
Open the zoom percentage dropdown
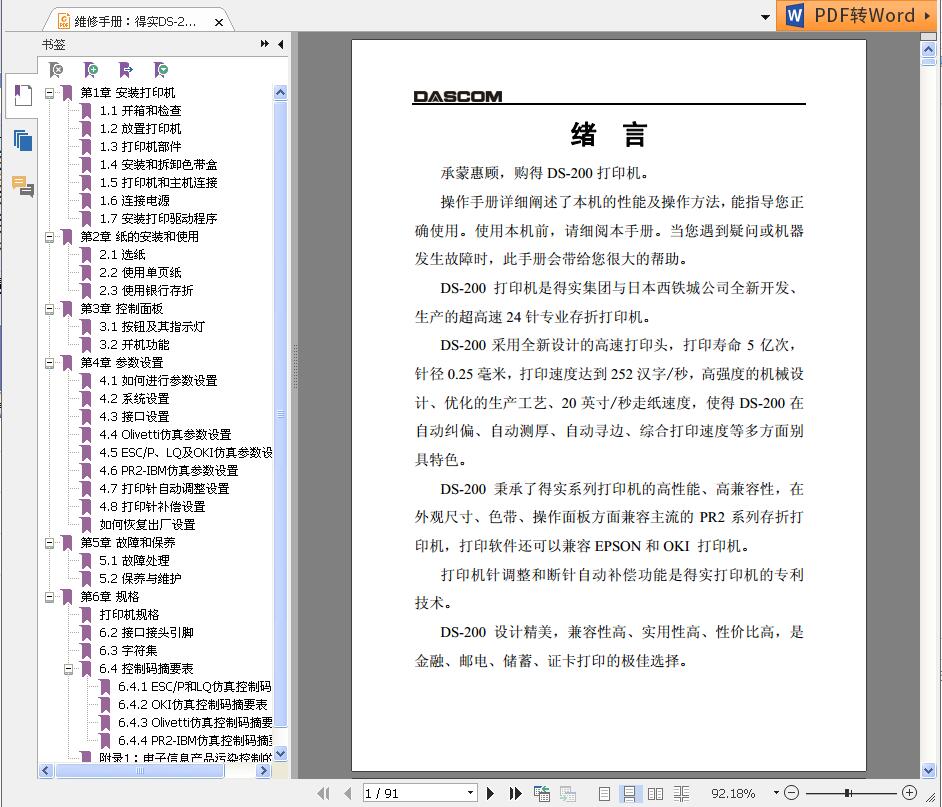click(x=776, y=793)
